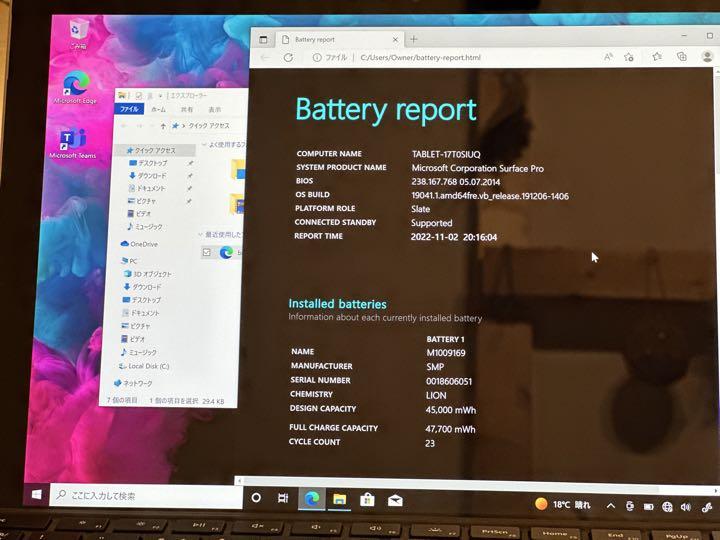Click the taskbar search box

146,495
